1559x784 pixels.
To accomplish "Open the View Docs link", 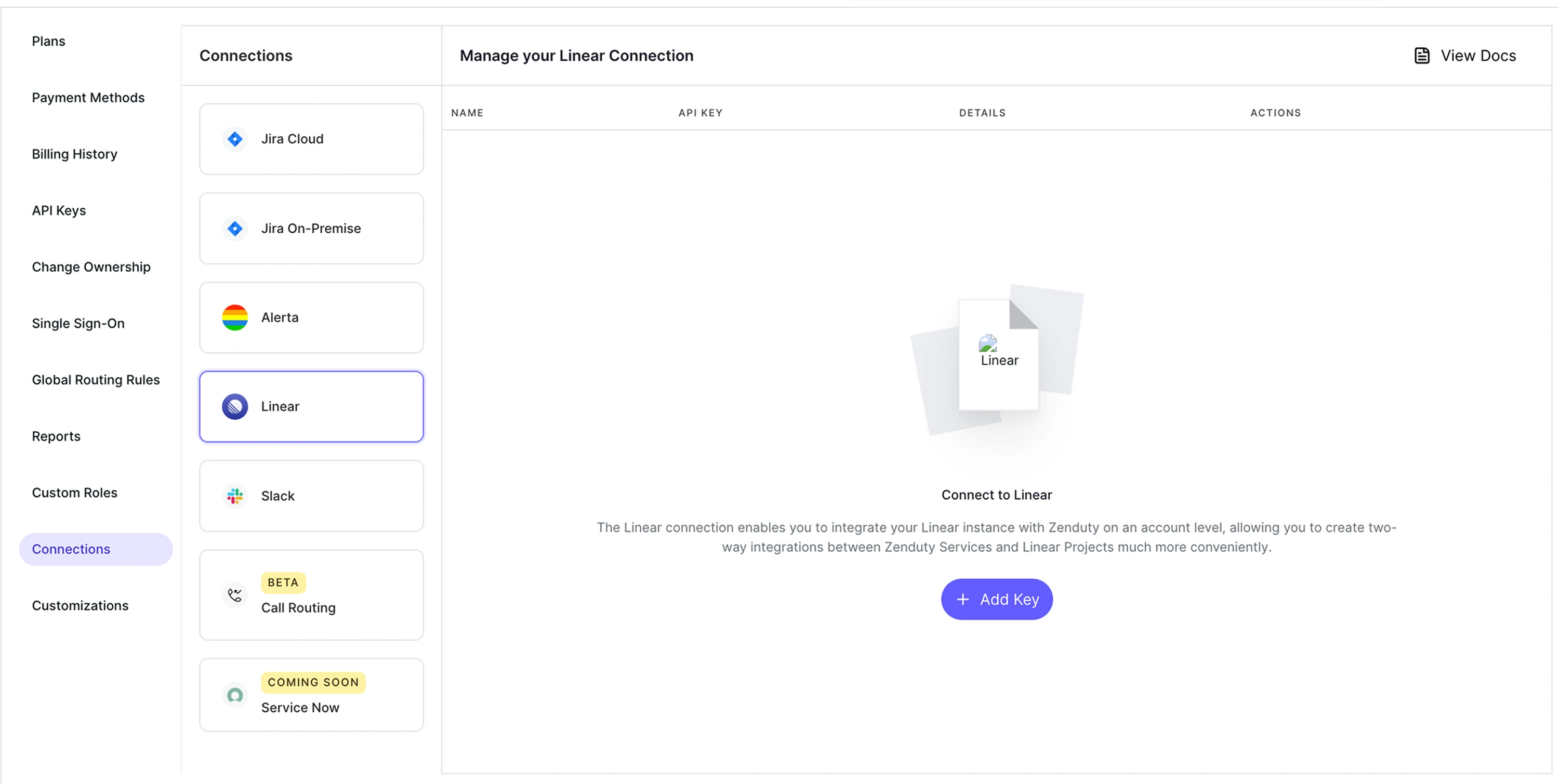I will (x=1477, y=56).
